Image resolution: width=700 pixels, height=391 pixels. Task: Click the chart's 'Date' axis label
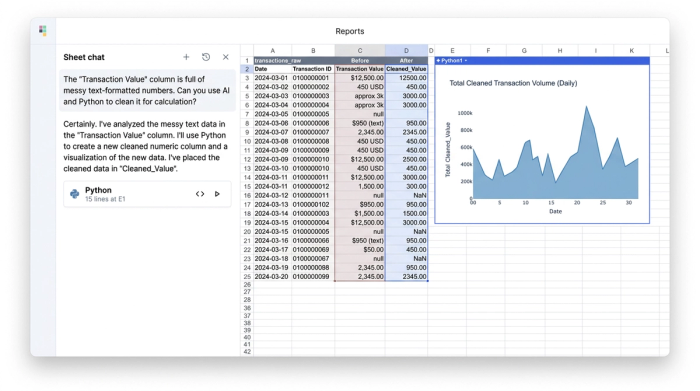(x=555, y=212)
